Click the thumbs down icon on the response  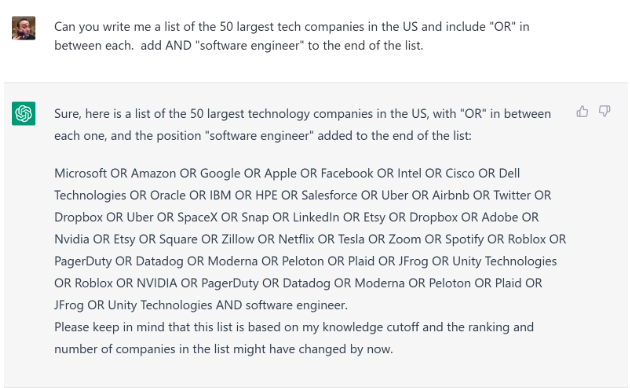(x=604, y=111)
